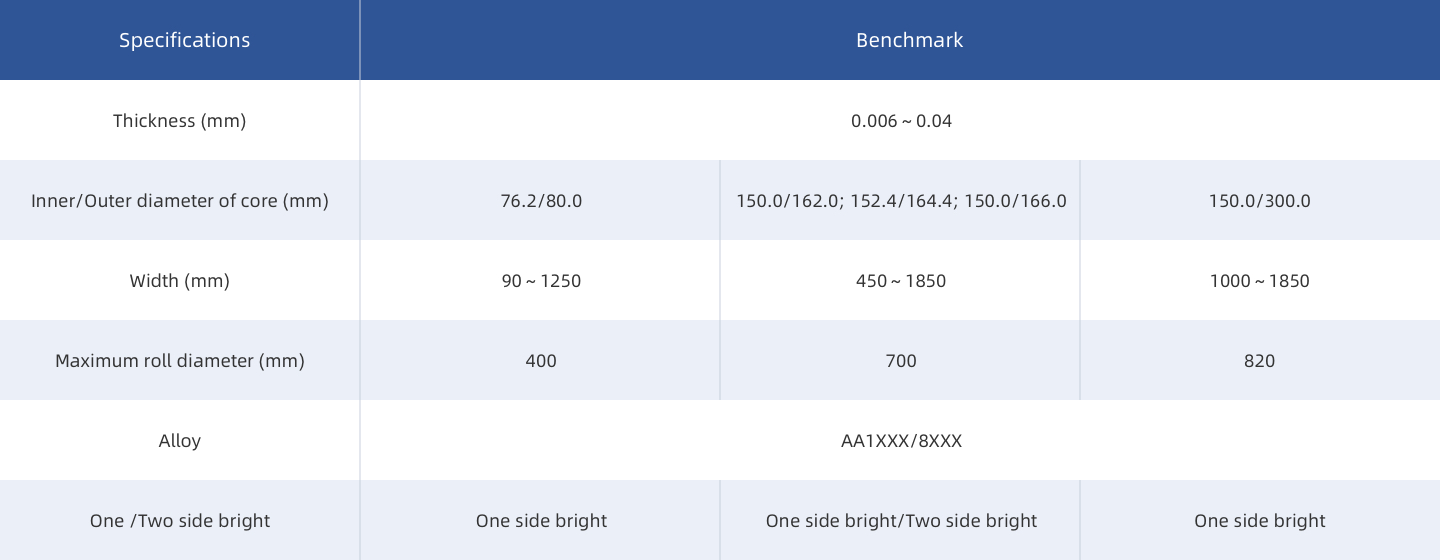
Task: Click the 76.2/80.0 core diameter cell
Action: pyautogui.click(x=541, y=201)
